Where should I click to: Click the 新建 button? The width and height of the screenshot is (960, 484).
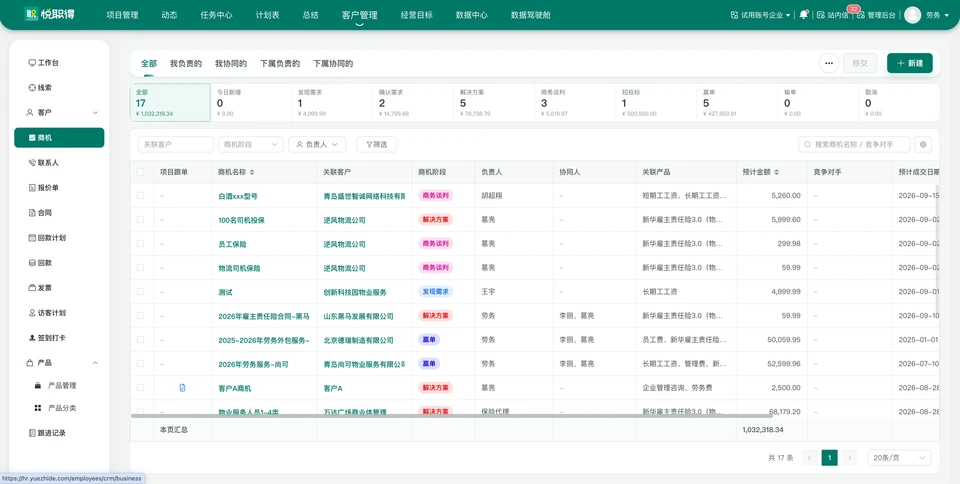(x=910, y=63)
